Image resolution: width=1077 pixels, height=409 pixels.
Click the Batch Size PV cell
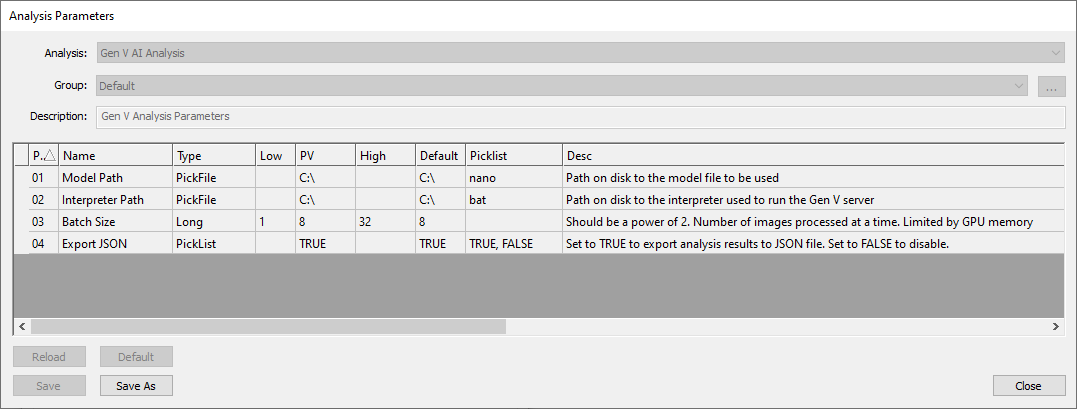pos(324,222)
